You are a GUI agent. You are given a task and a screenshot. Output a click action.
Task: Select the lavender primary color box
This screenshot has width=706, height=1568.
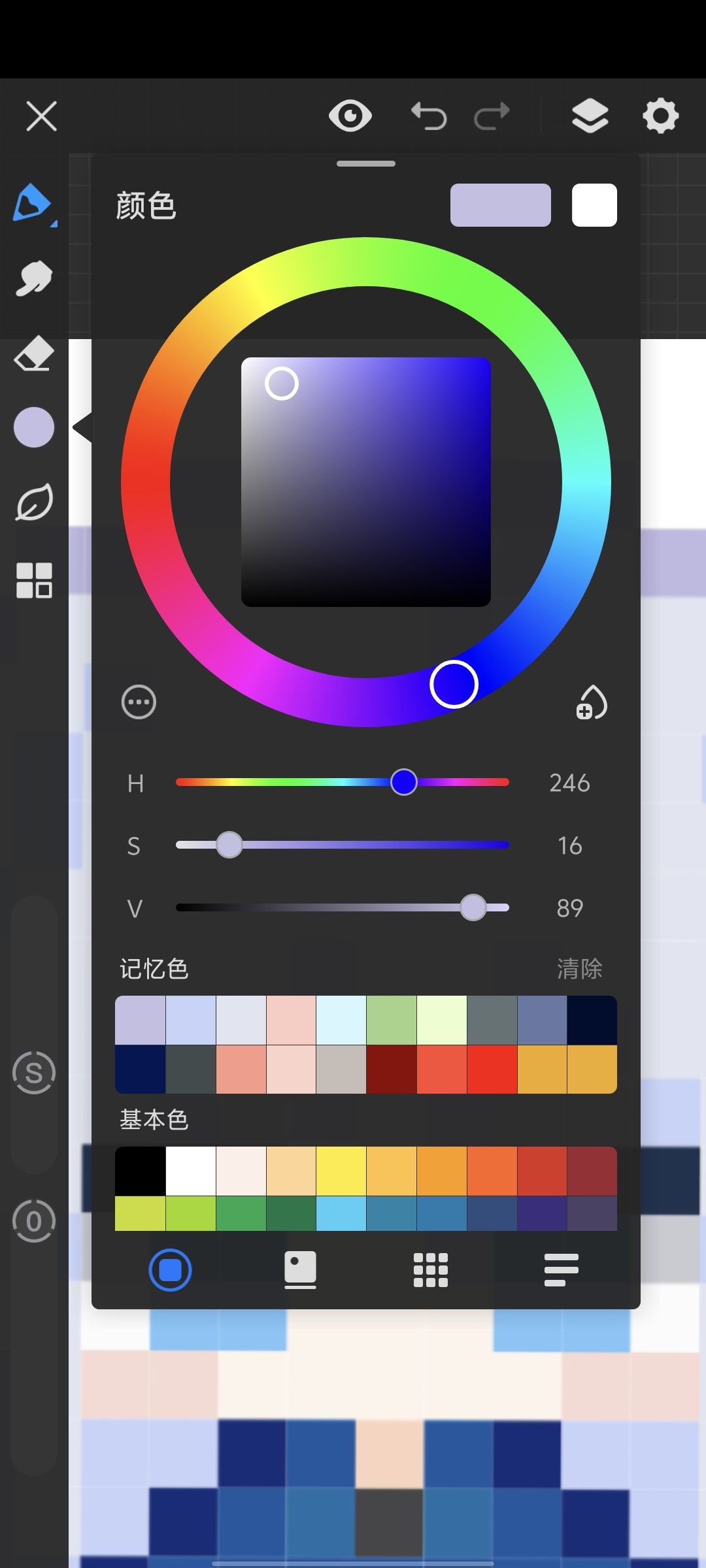(501, 205)
